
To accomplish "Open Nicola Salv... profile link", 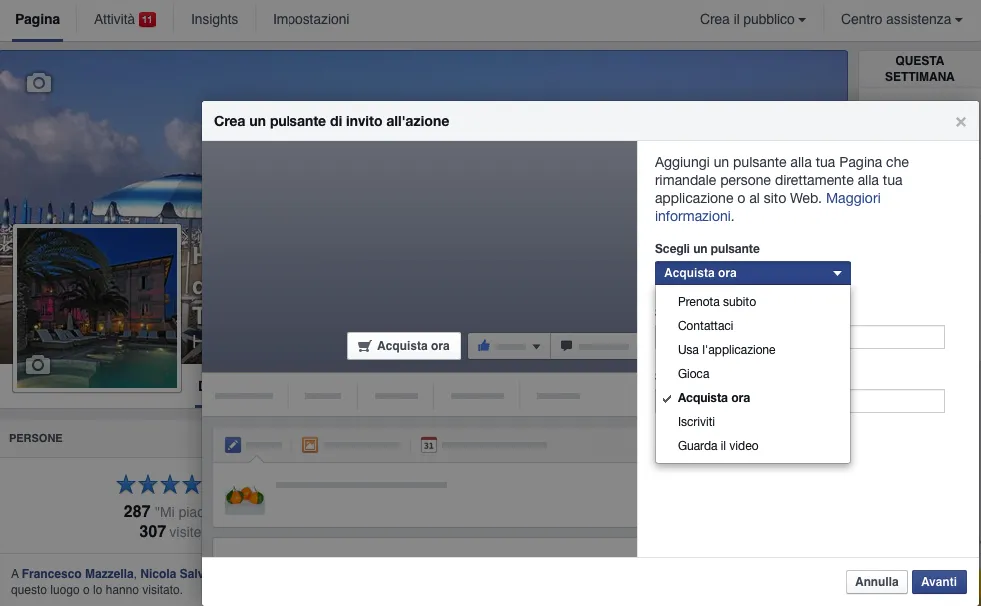I will point(171,573).
